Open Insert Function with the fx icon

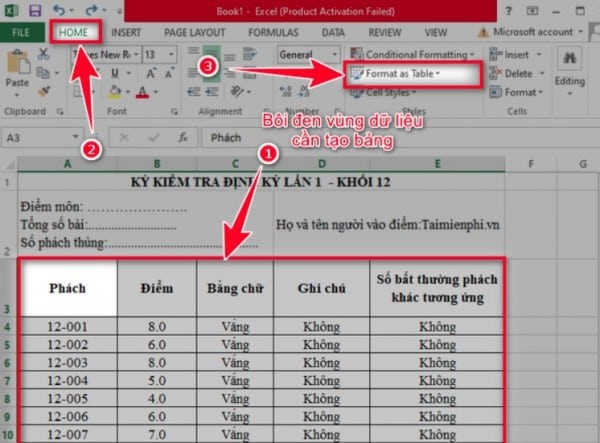click(183, 137)
